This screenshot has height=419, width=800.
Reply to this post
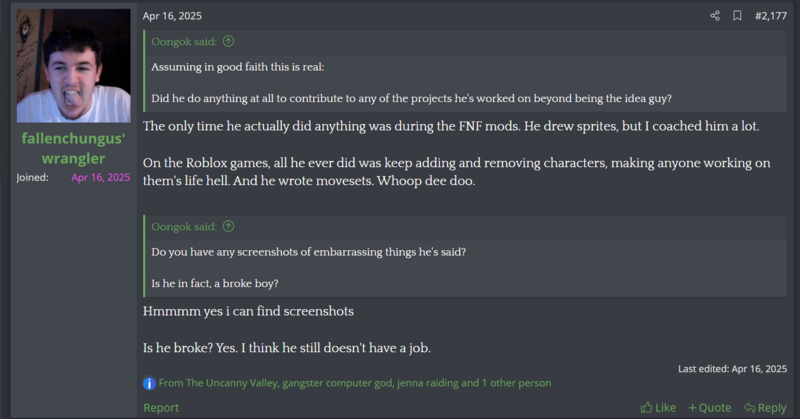pyautogui.click(x=765, y=407)
